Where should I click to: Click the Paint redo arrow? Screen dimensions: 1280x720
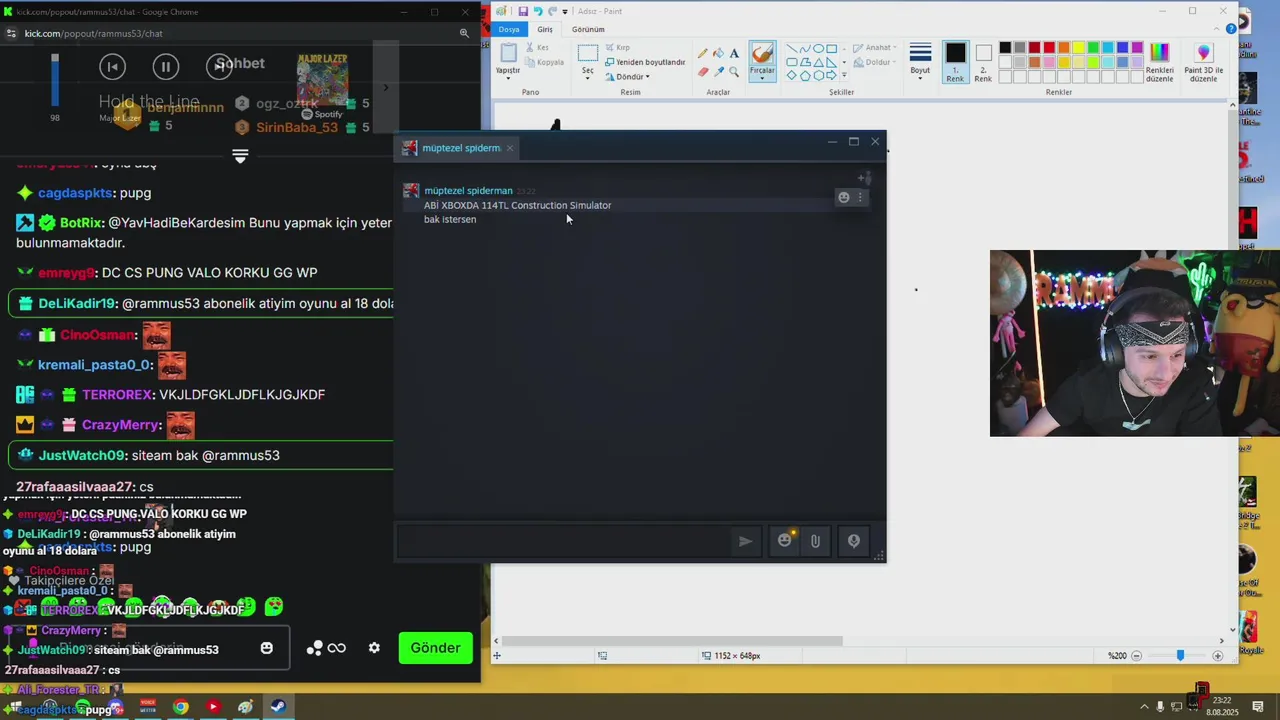[552, 11]
